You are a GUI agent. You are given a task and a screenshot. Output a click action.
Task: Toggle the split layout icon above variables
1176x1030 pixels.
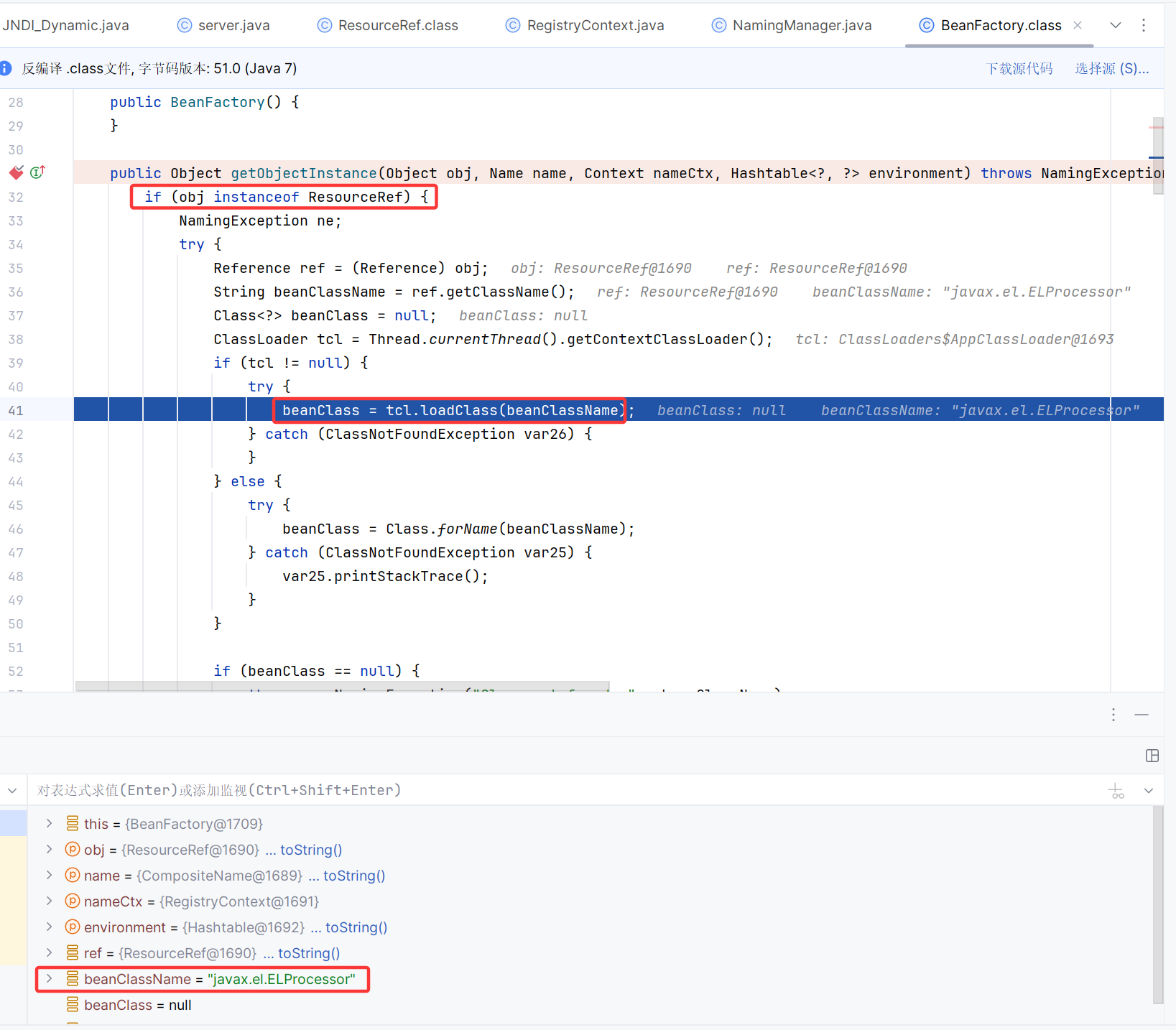pyautogui.click(x=1153, y=756)
